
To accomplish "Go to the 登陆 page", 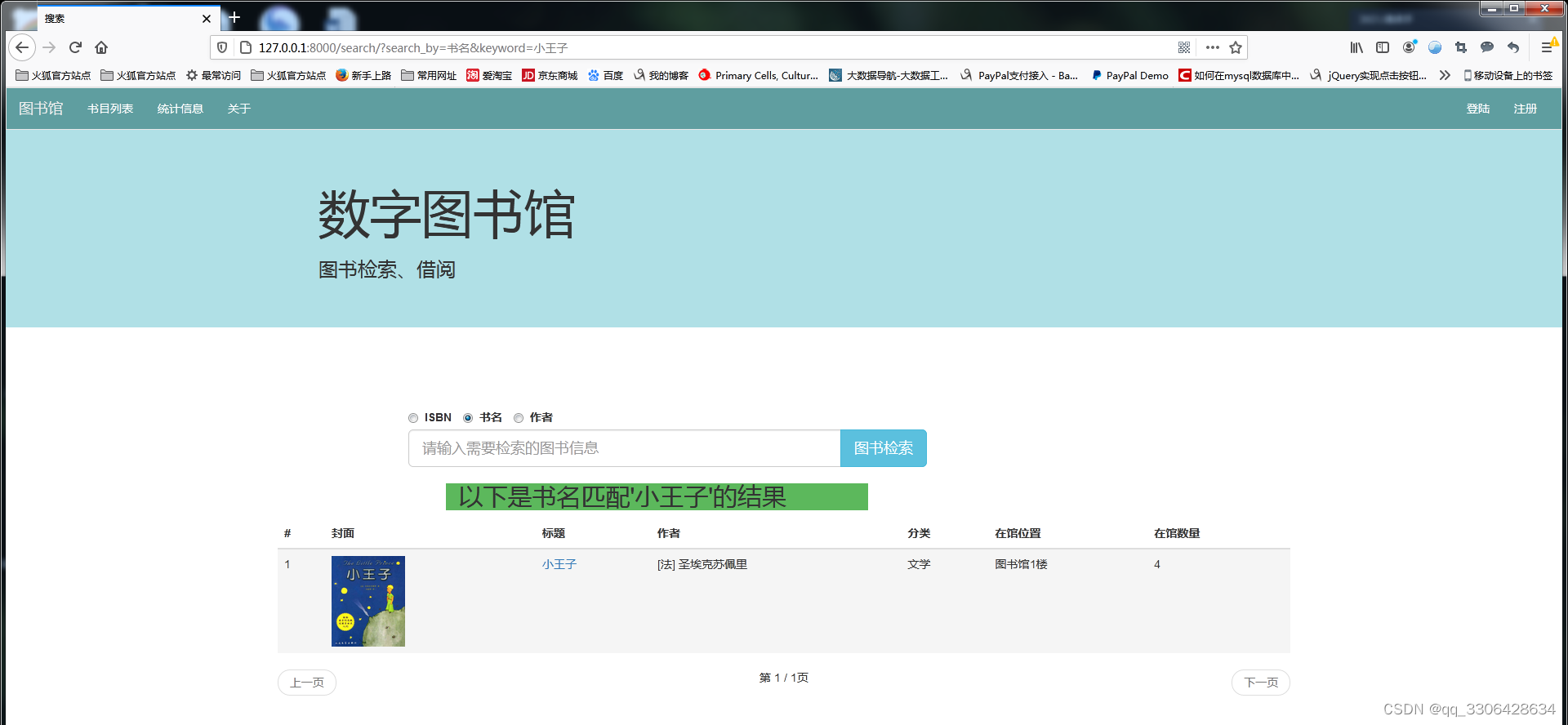I will (1478, 109).
